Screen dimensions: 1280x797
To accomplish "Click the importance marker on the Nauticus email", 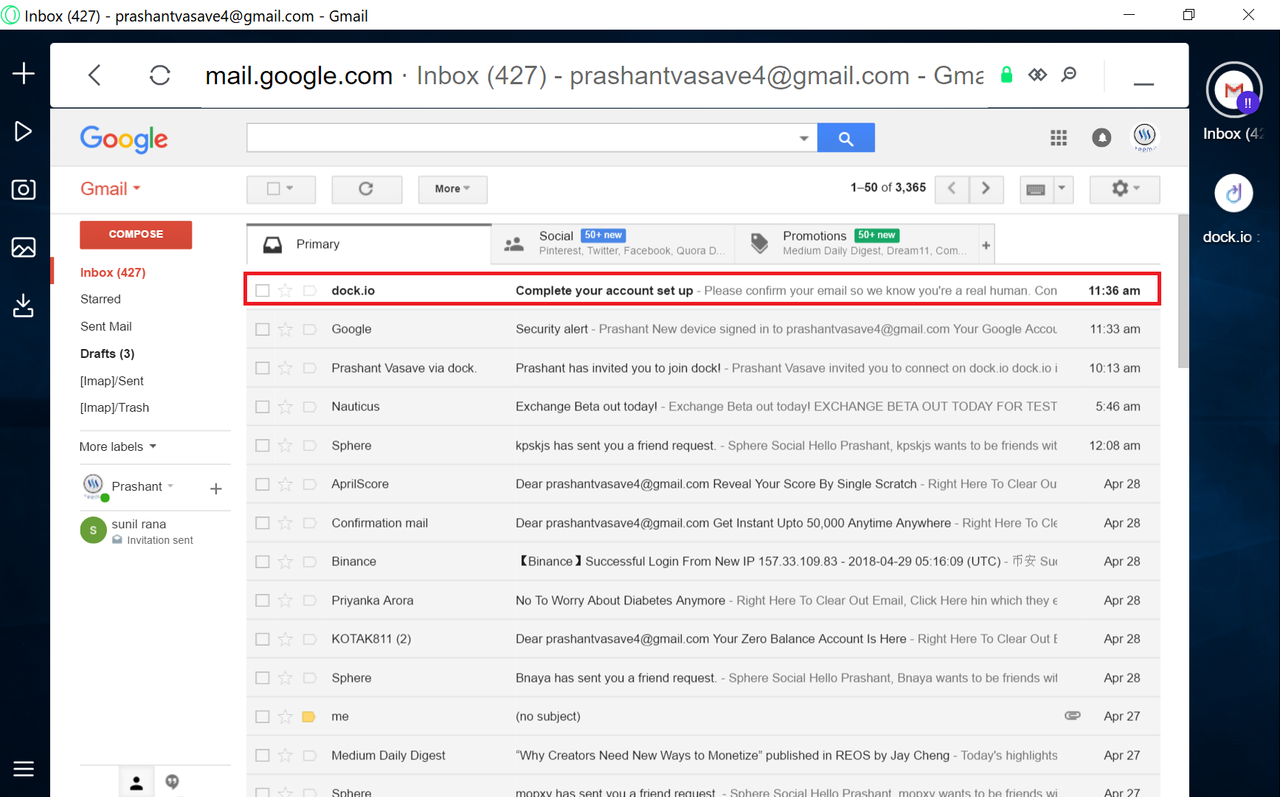I will coord(309,407).
